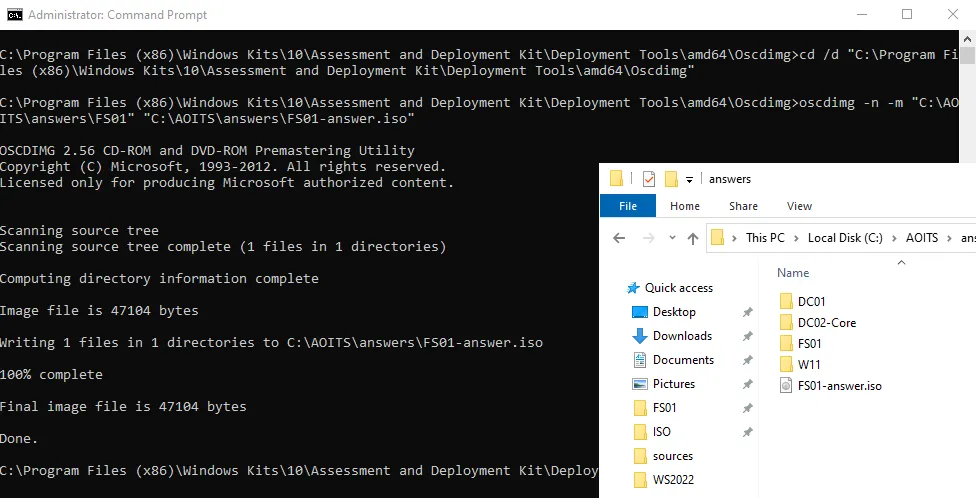Click the Documents page icon
Screen dimensions: 976x498
[x=640, y=360]
